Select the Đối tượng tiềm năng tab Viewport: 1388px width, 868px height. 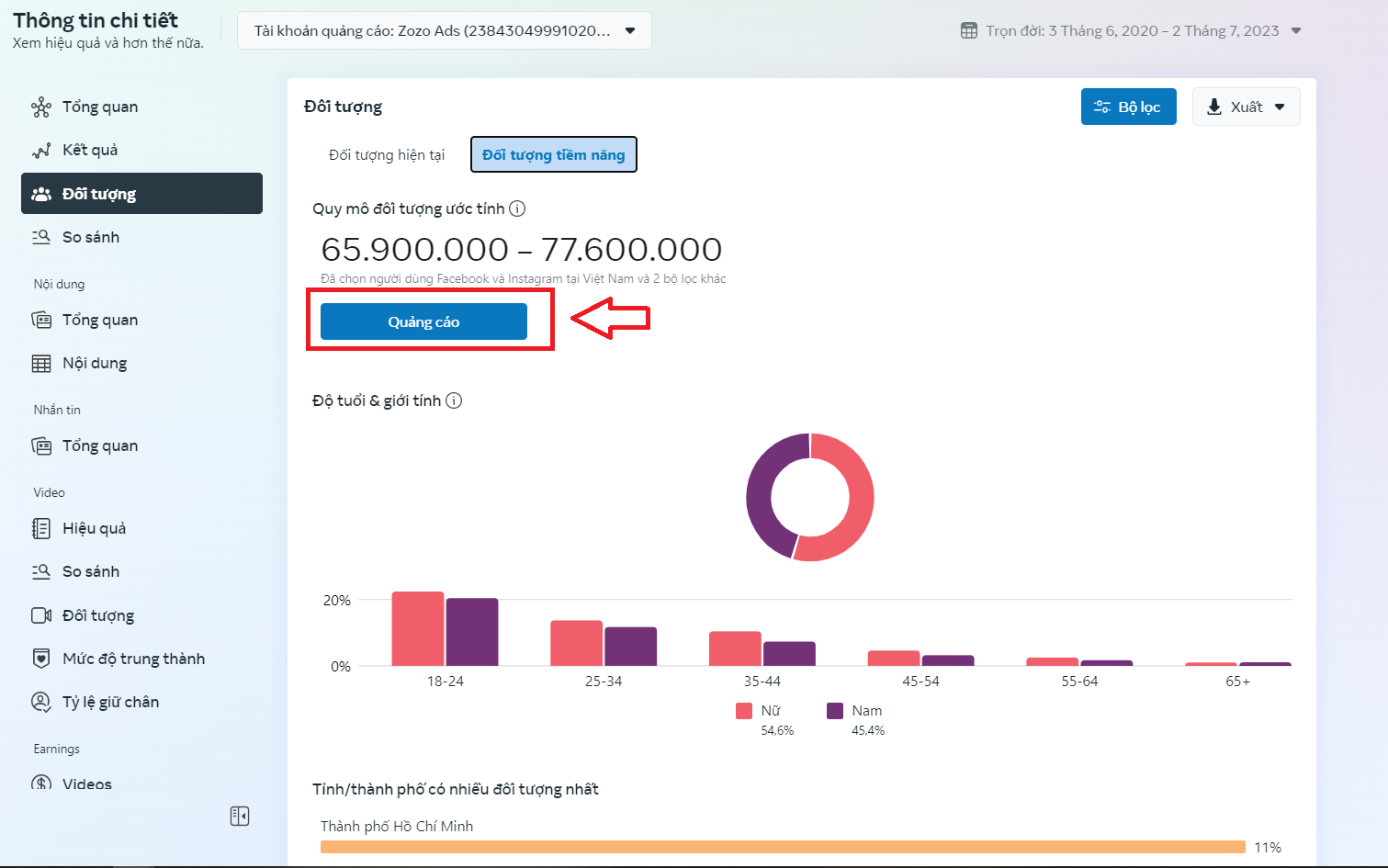coord(553,155)
